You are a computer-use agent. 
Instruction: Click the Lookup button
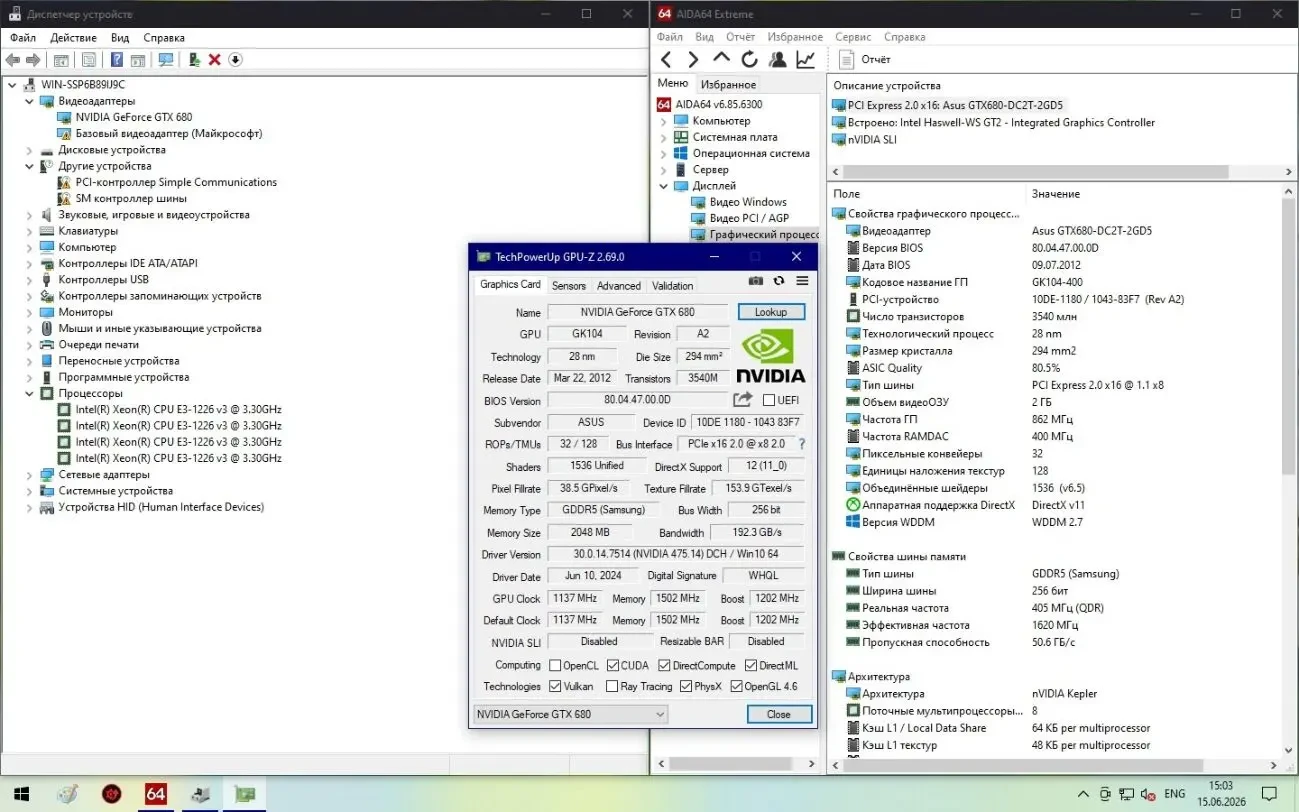pos(771,312)
